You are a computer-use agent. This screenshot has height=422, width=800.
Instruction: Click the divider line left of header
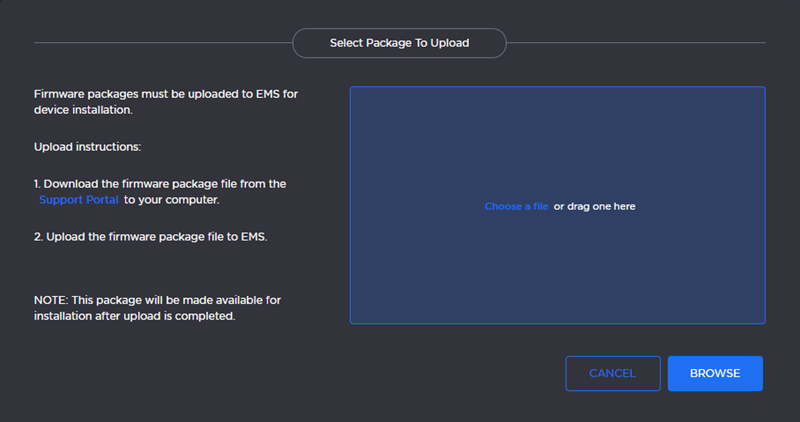(160, 43)
